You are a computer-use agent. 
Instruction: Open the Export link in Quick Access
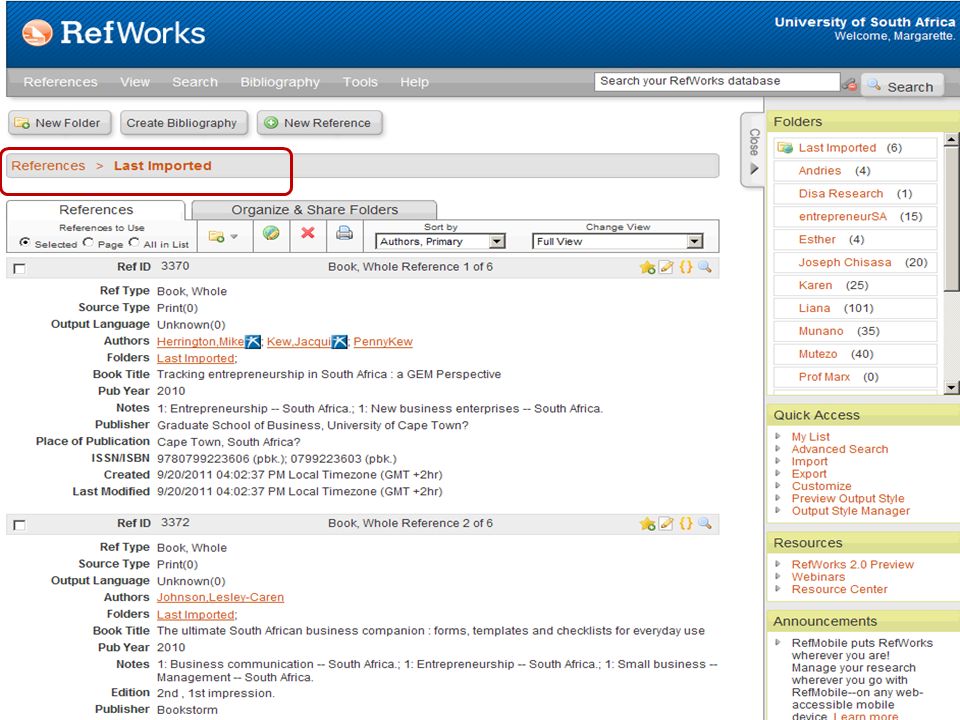pyautogui.click(x=809, y=473)
